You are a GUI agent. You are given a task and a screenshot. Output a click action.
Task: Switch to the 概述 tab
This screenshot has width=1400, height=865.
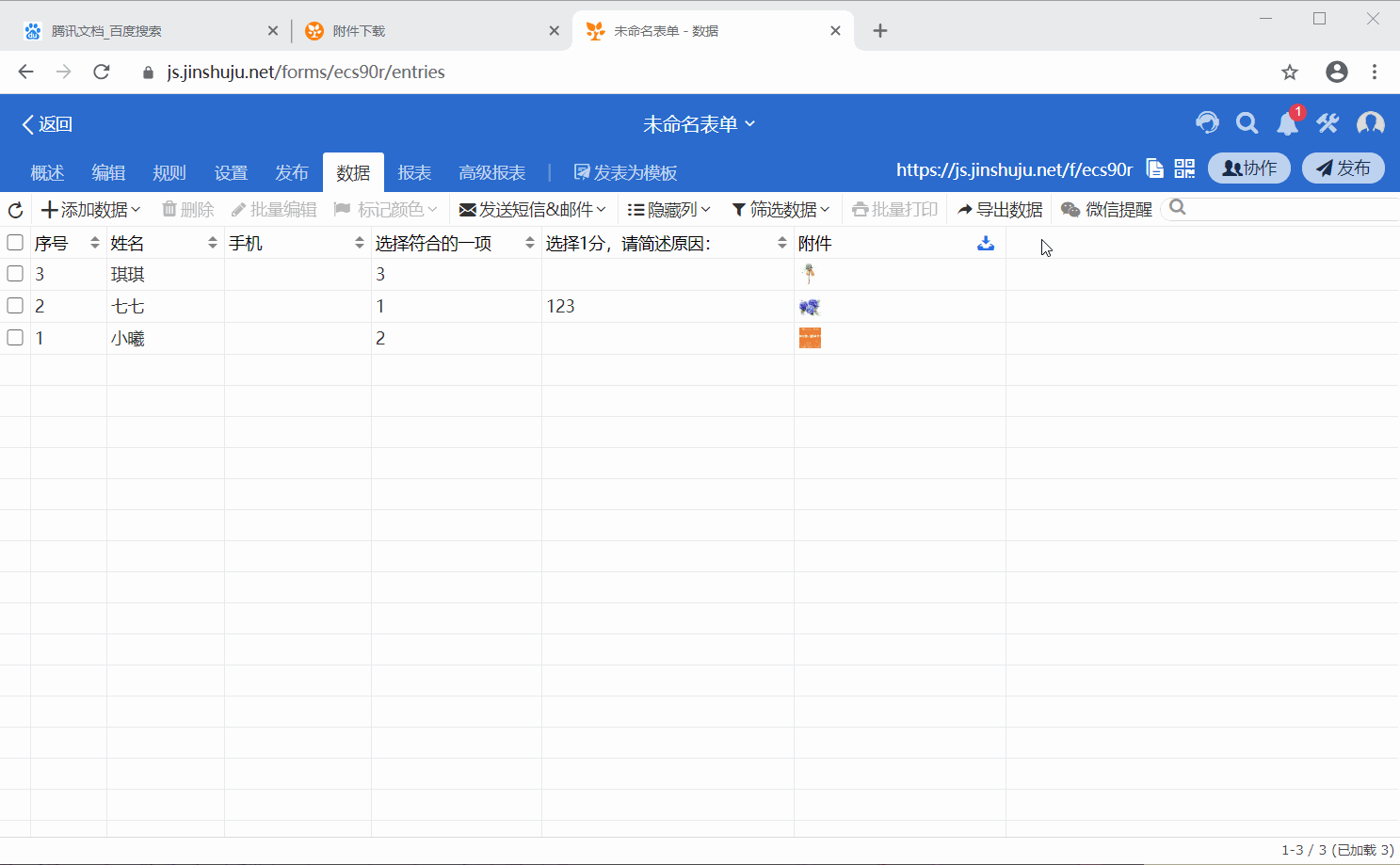point(47,173)
